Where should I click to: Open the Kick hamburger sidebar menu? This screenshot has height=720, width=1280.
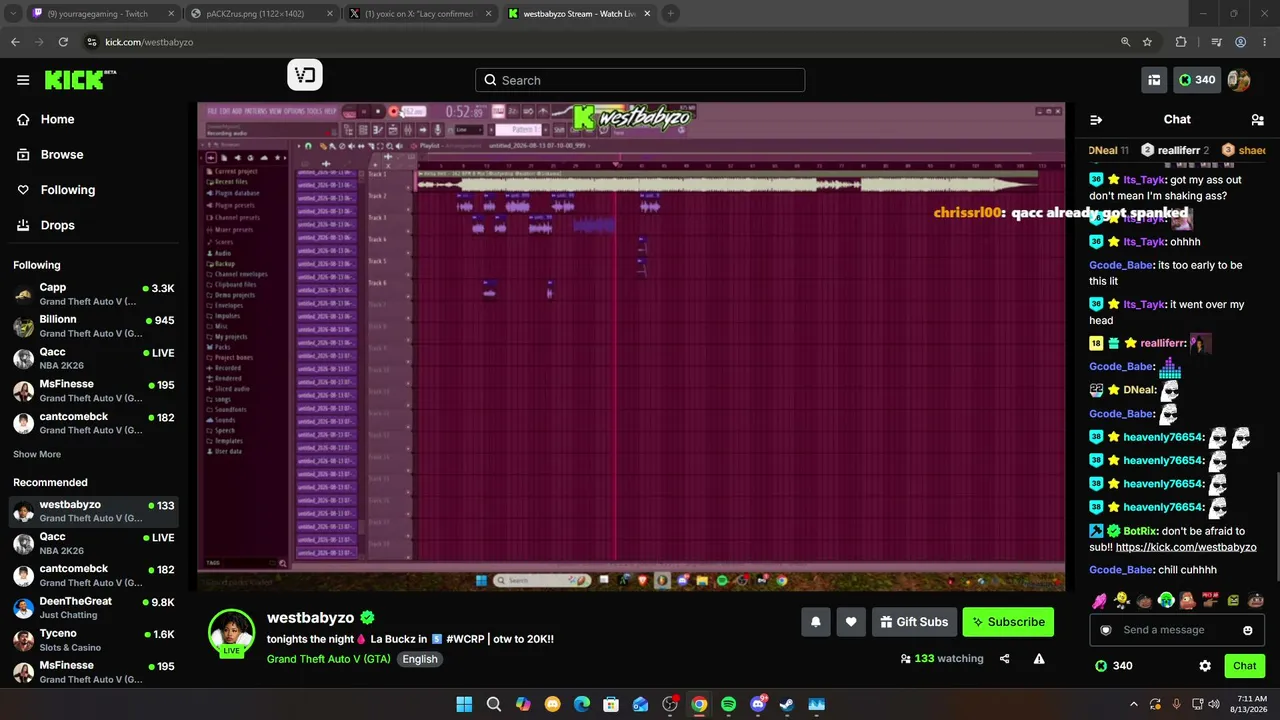(x=23, y=80)
